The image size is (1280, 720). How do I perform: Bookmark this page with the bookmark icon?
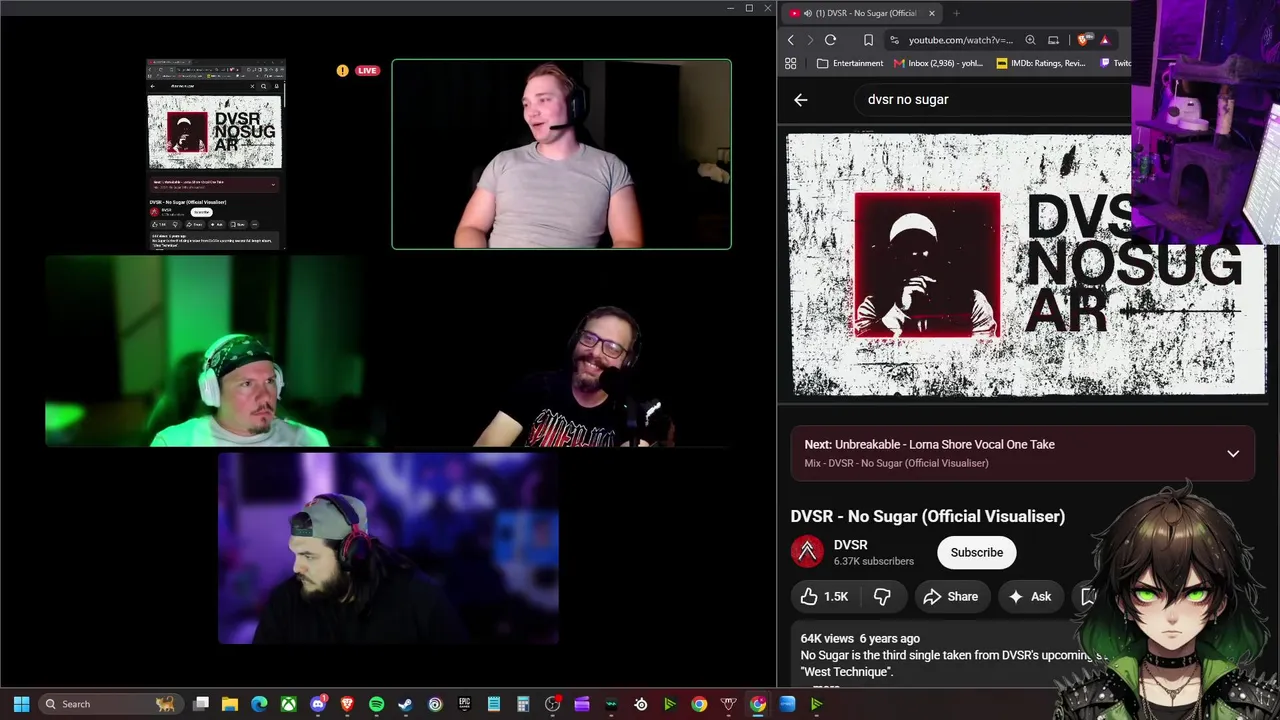pos(868,40)
